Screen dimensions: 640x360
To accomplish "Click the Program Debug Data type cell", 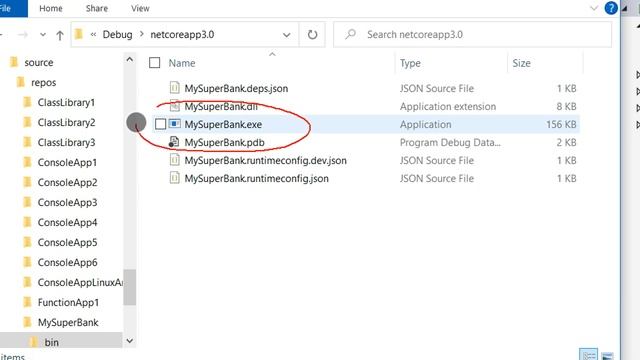I will (450, 142).
